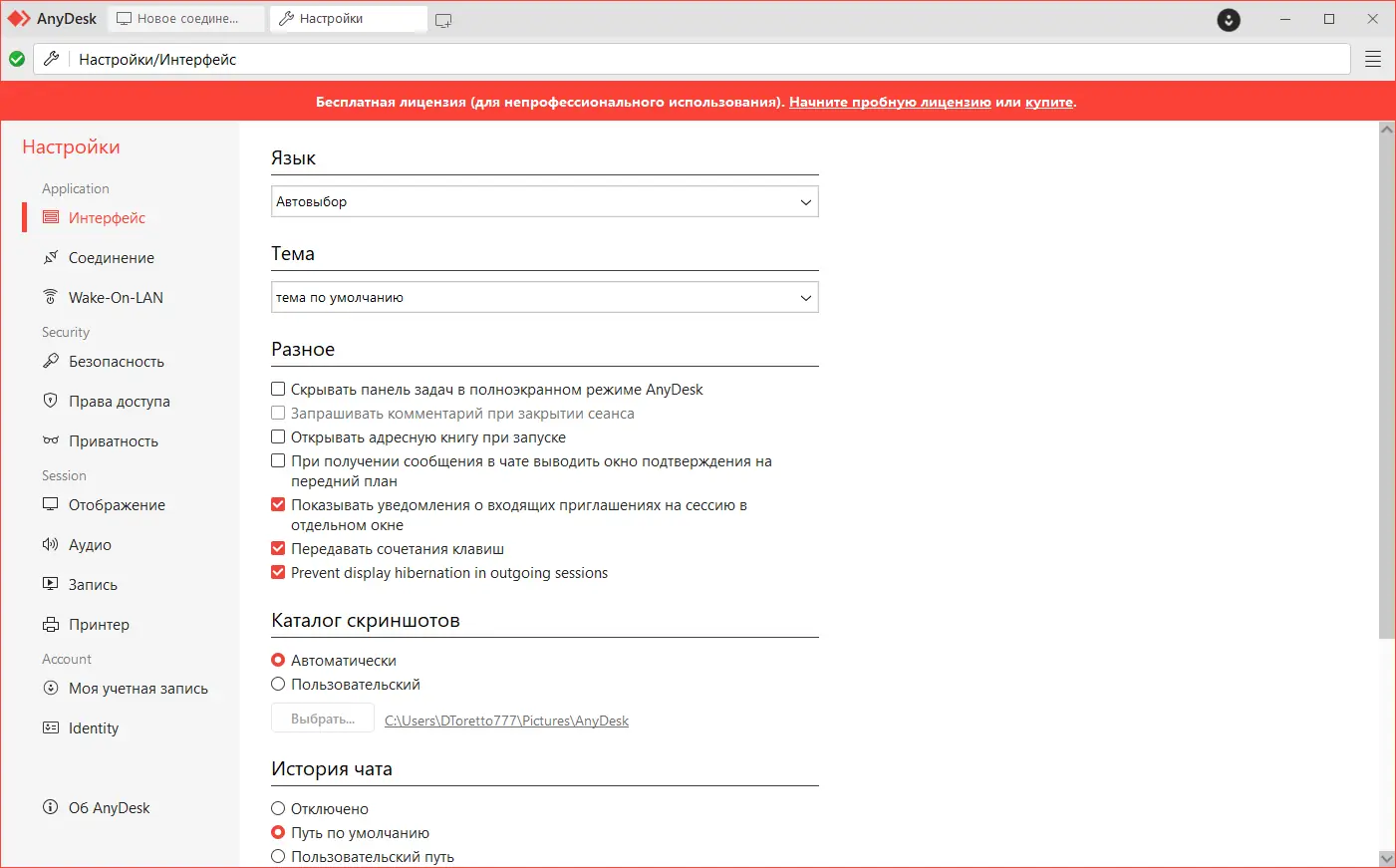Select Пользовательский путь chat history
Image resolution: width=1396 pixels, height=868 pixels.
point(278,856)
